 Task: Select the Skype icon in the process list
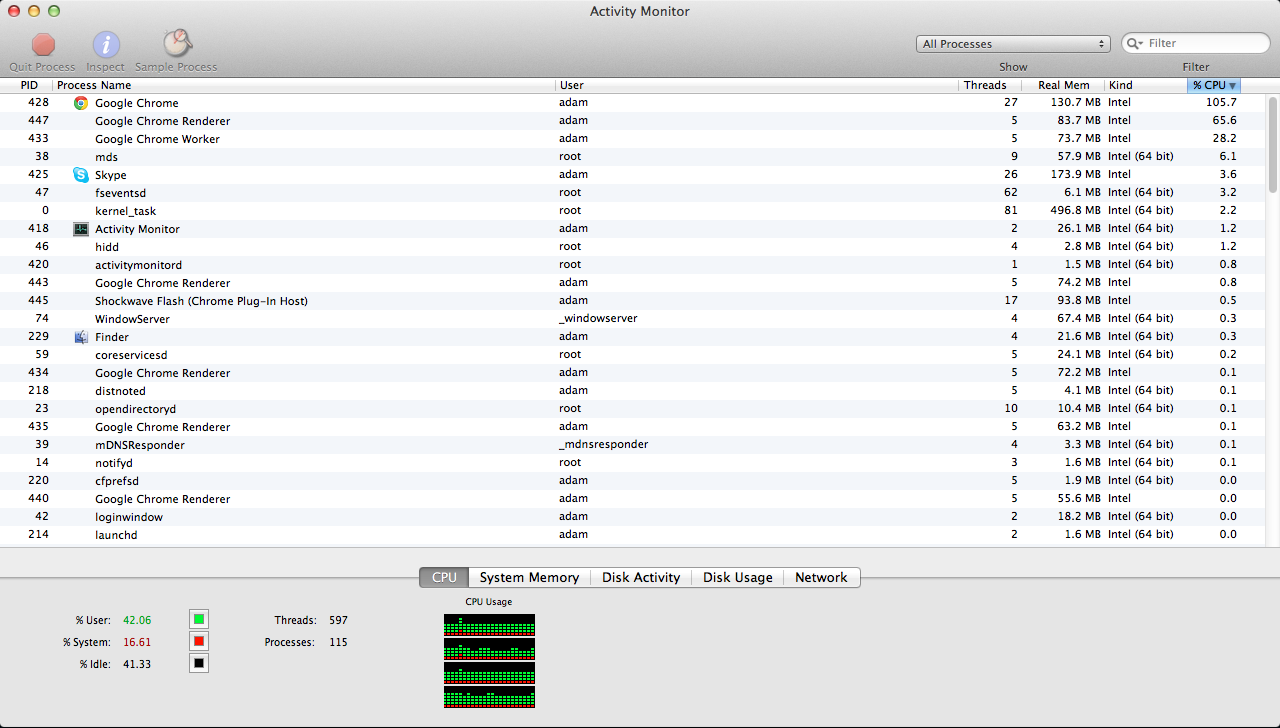click(x=81, y=175)
